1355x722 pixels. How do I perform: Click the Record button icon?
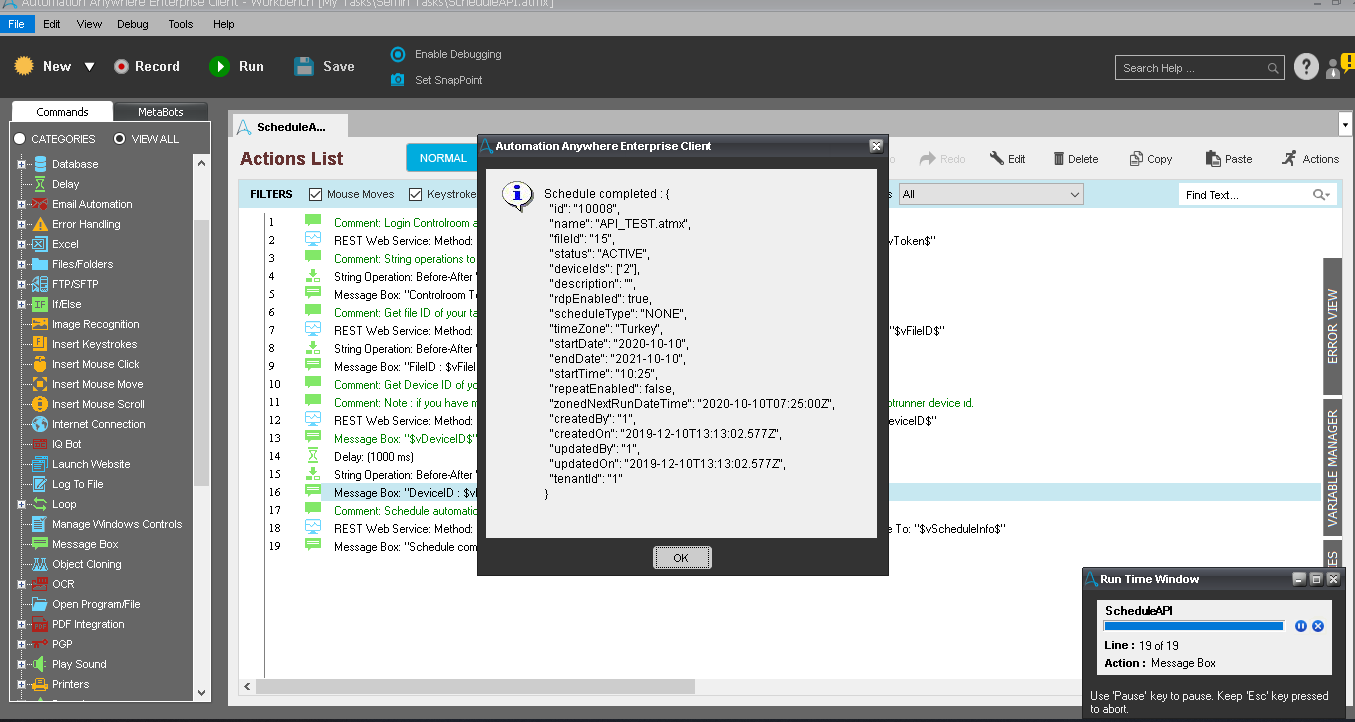coord(121,66)
